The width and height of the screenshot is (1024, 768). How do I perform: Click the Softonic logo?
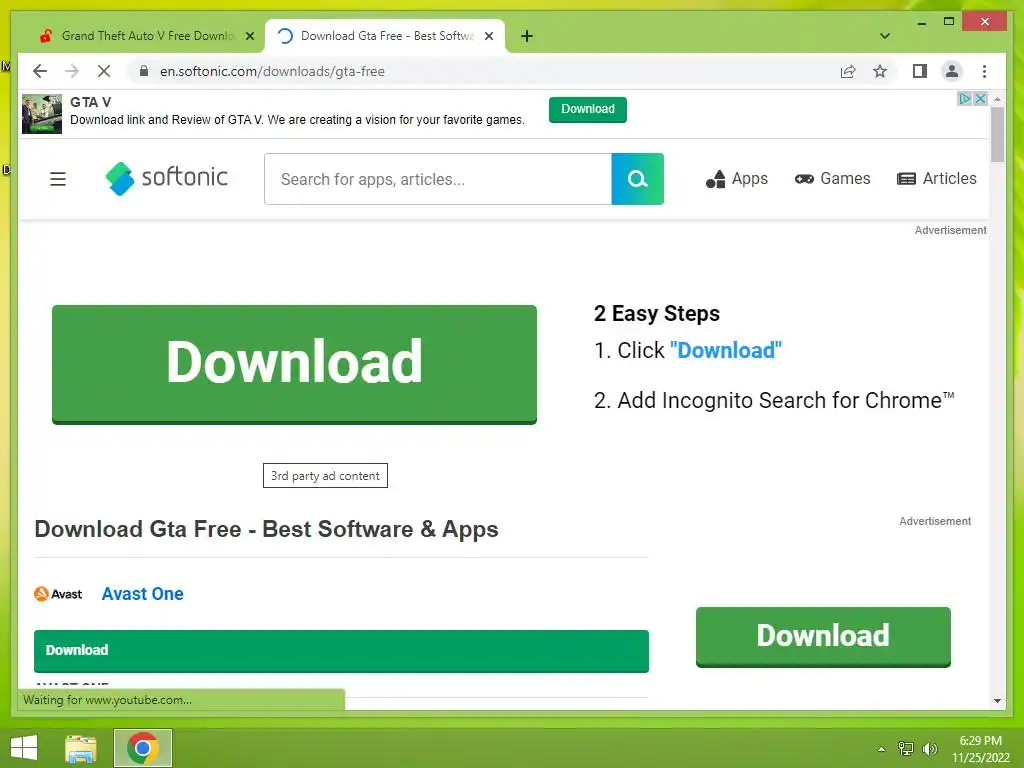pos(167,178)
